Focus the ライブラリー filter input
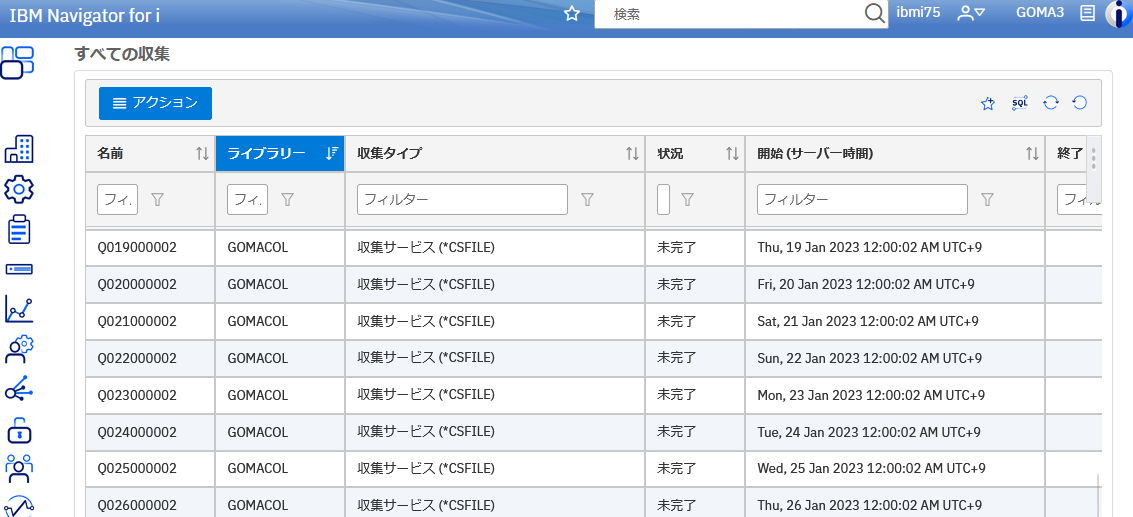Viewport: 1133px width, 517px height. click(247, 200)
